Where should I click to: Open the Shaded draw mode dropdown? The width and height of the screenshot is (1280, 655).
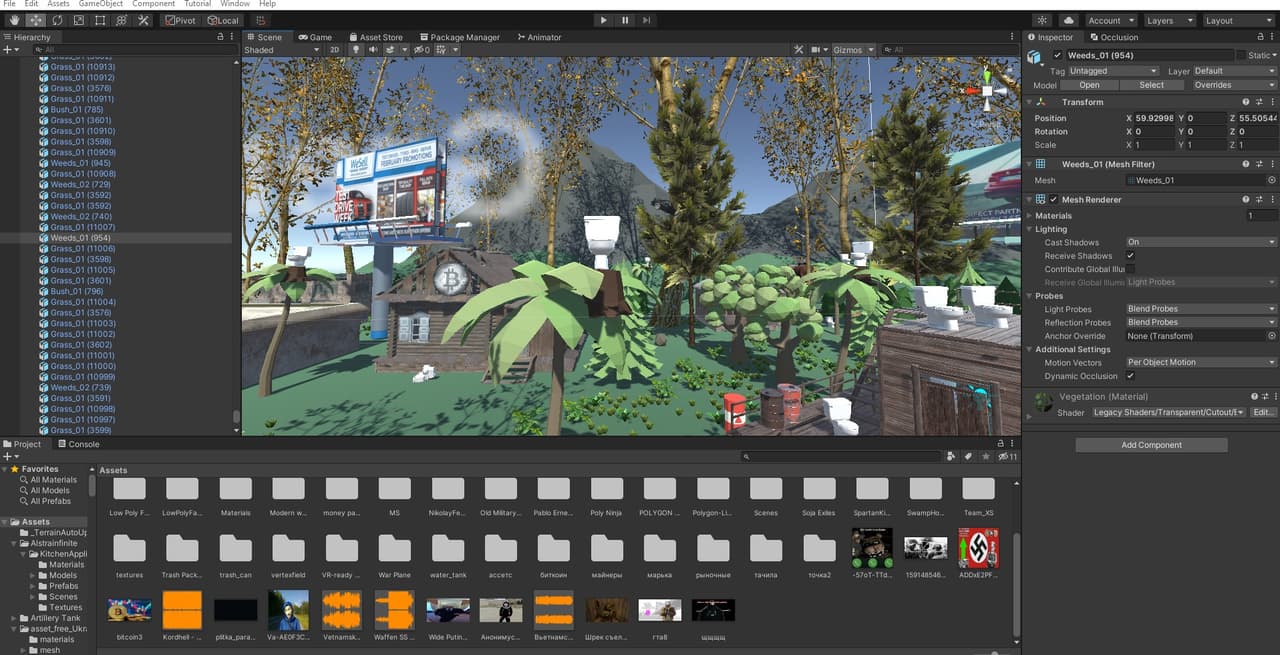(x=282, y=50)
